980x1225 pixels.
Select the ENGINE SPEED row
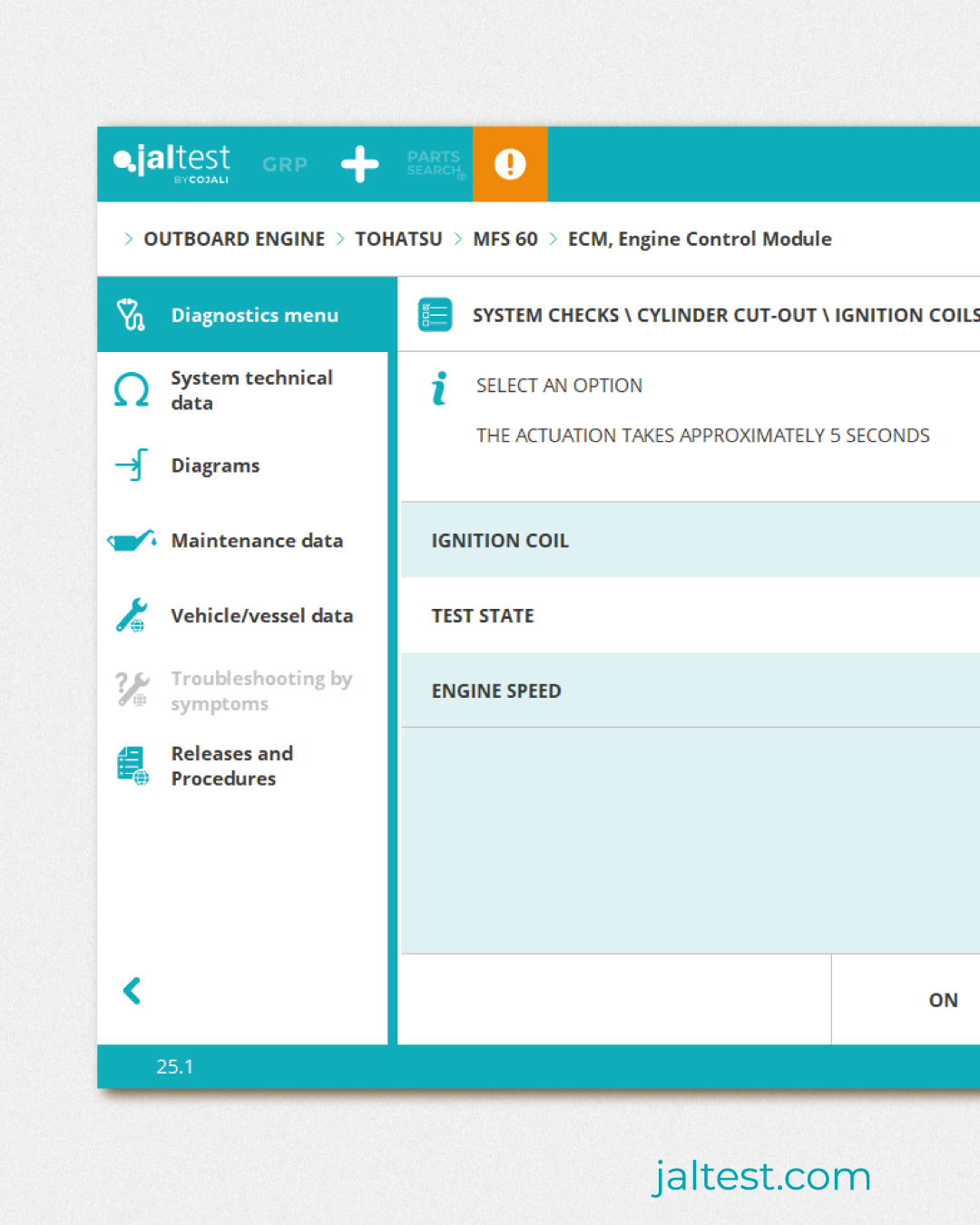click(691, 691)
